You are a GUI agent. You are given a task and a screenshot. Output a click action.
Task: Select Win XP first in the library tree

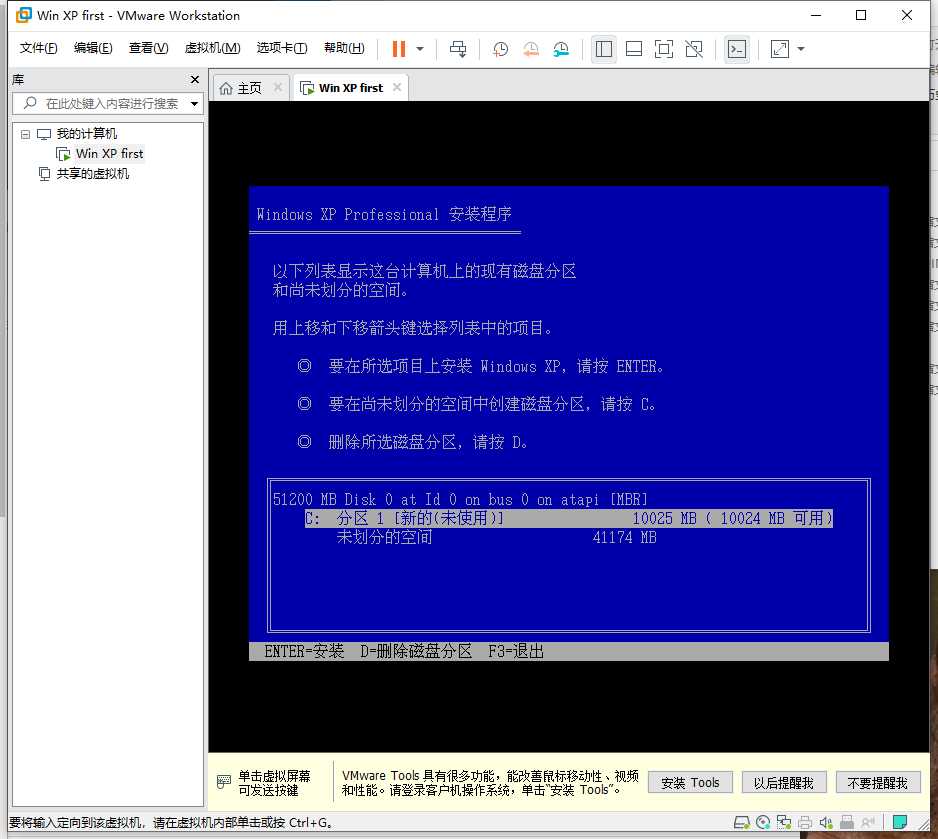coord(109,154)
